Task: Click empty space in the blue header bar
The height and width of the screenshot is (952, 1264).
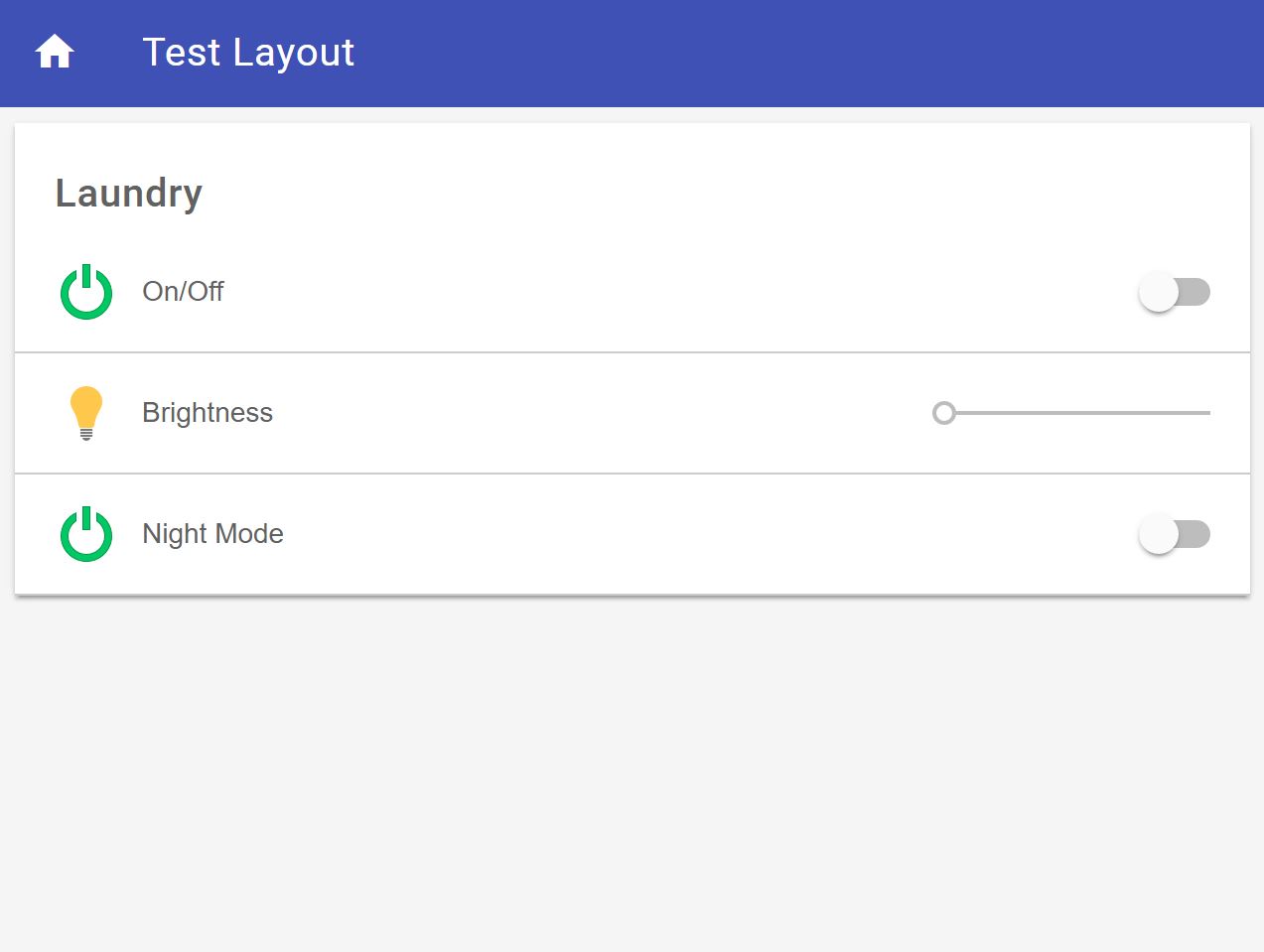Action: 794,53
